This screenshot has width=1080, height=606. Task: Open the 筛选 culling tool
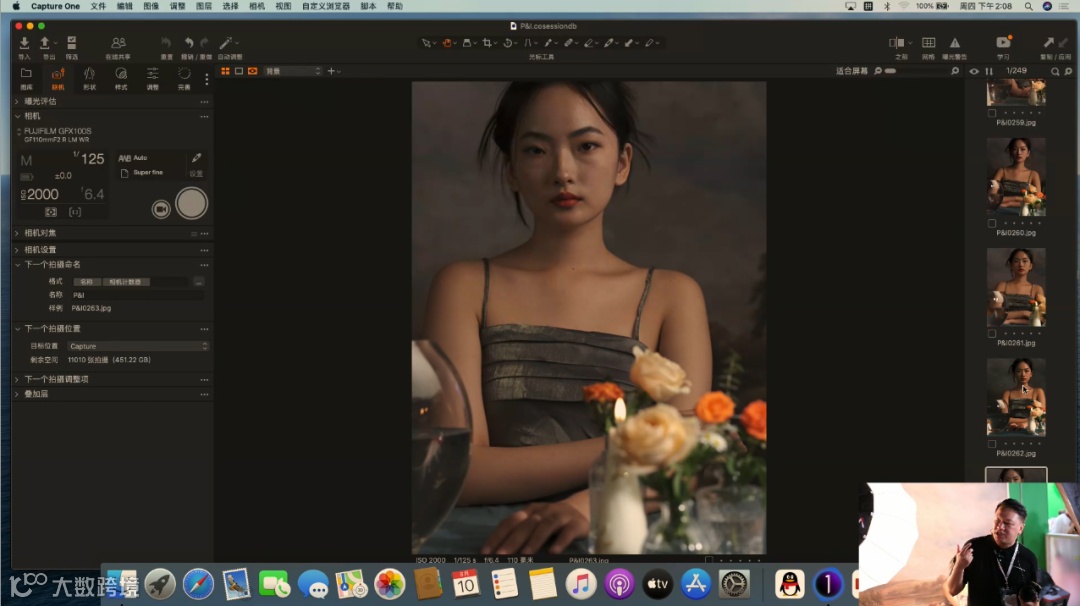(x=72, y=43)
